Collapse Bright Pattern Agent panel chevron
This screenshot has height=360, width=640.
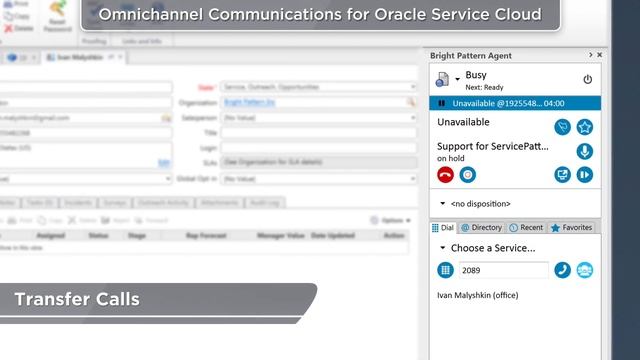590,55
